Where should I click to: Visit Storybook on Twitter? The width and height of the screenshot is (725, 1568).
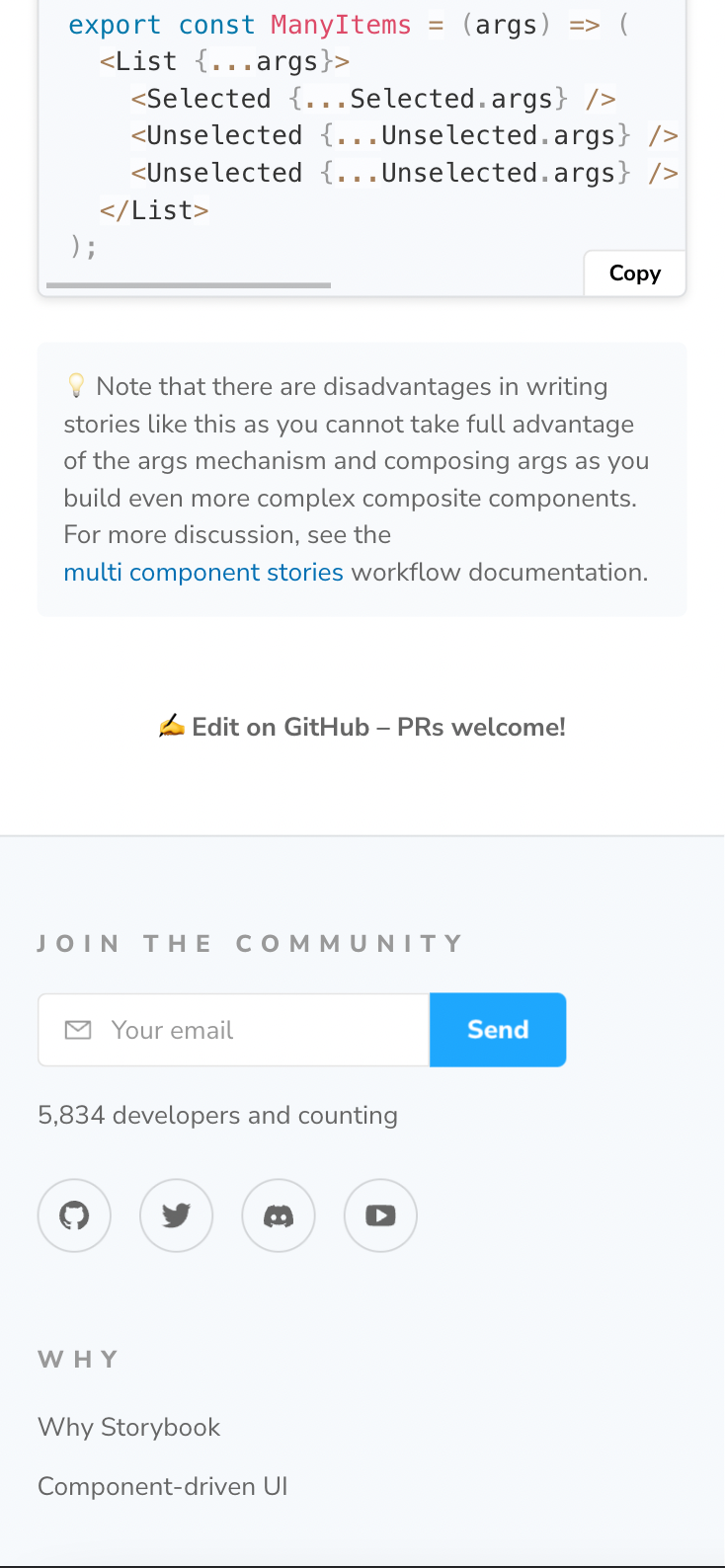[x=176, y=1215]
